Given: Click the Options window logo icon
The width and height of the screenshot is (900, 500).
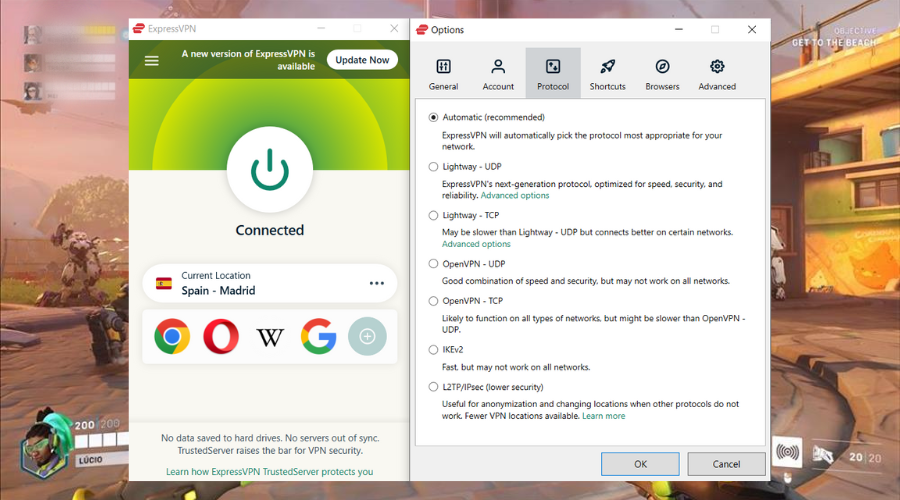Looking at the screenshot, I should tap(422, 30).
